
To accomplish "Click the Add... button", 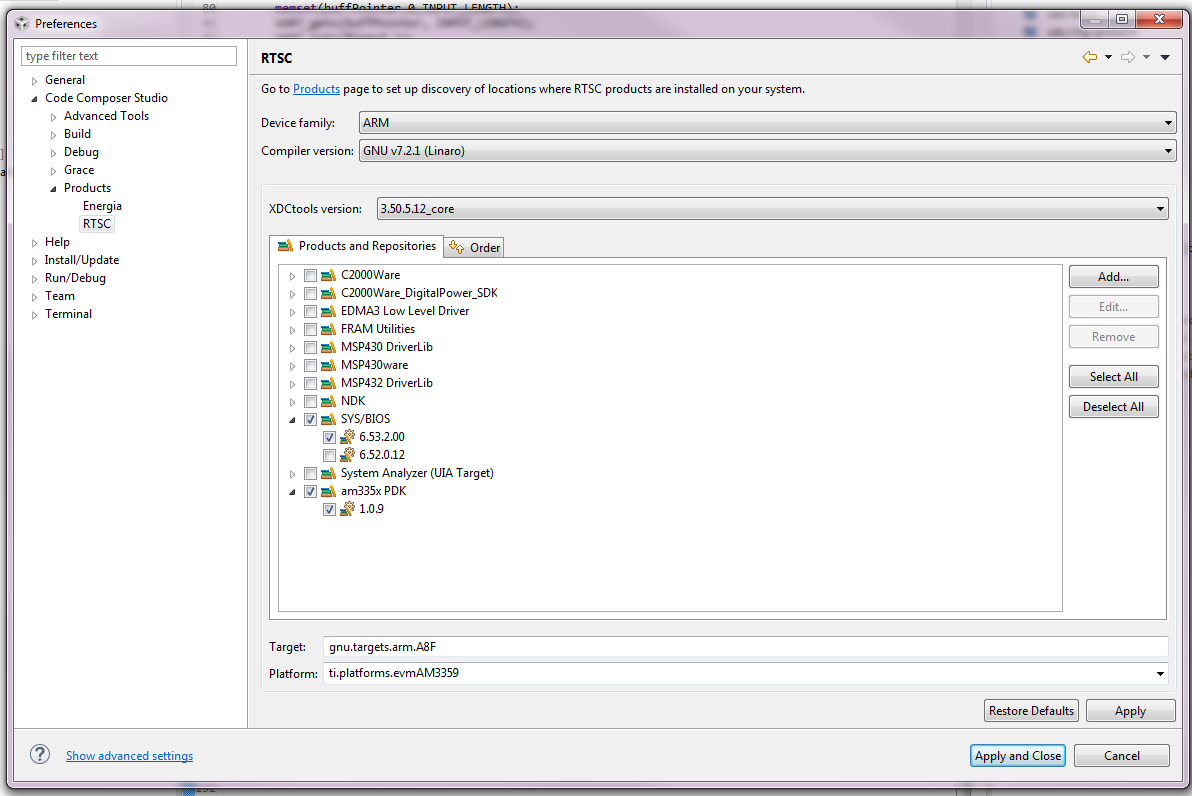I will pos(1114,277).
